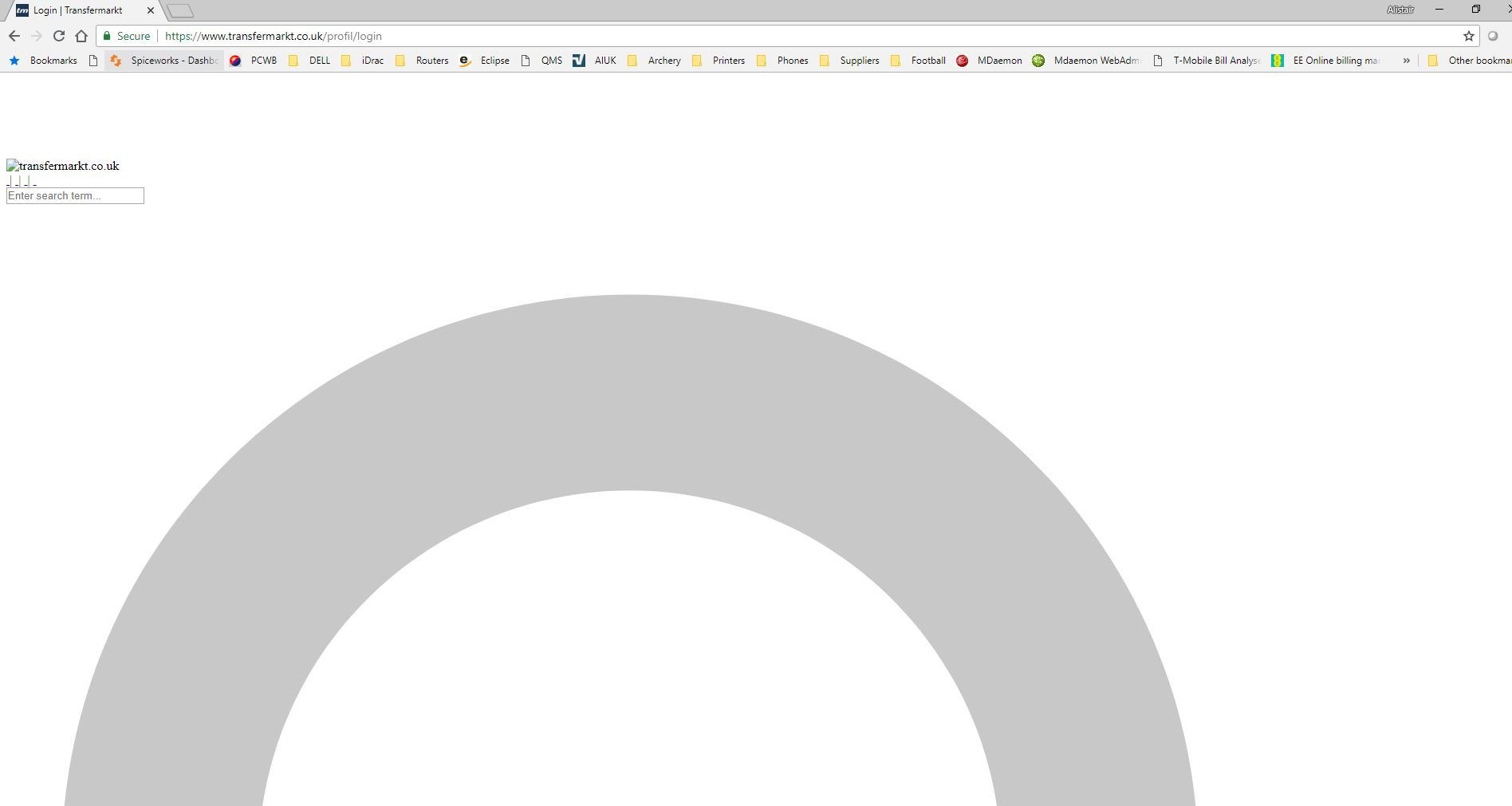Open the AIUK bookmark
This screenshot has height=806, width=1512.
pos(595,61)
